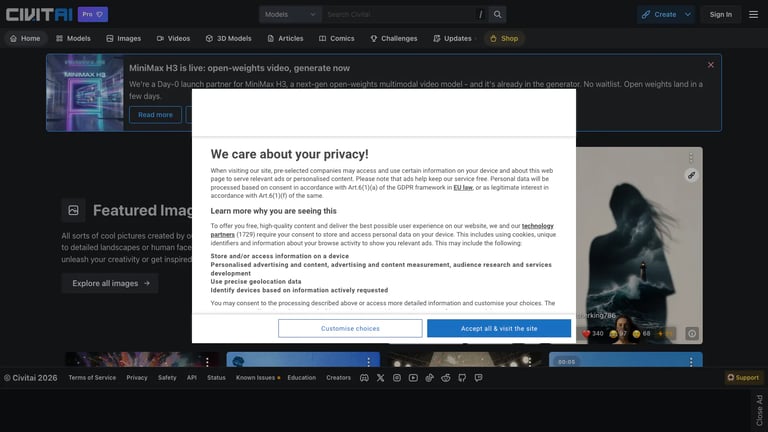
Task: Open options menu on second blue card
Action: tap(368, 361)
